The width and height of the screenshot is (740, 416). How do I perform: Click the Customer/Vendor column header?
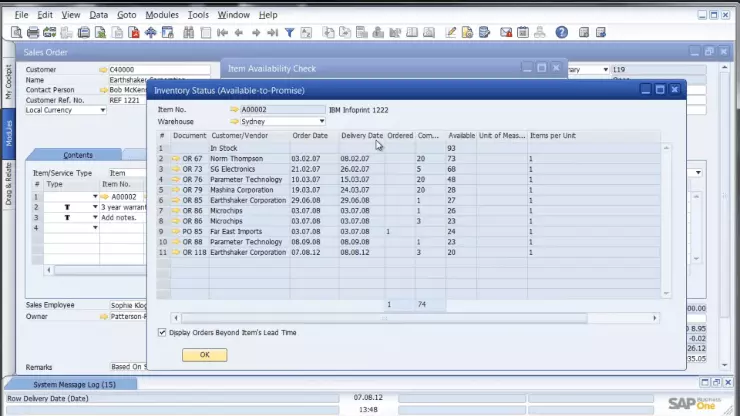(x=240, y=136)
